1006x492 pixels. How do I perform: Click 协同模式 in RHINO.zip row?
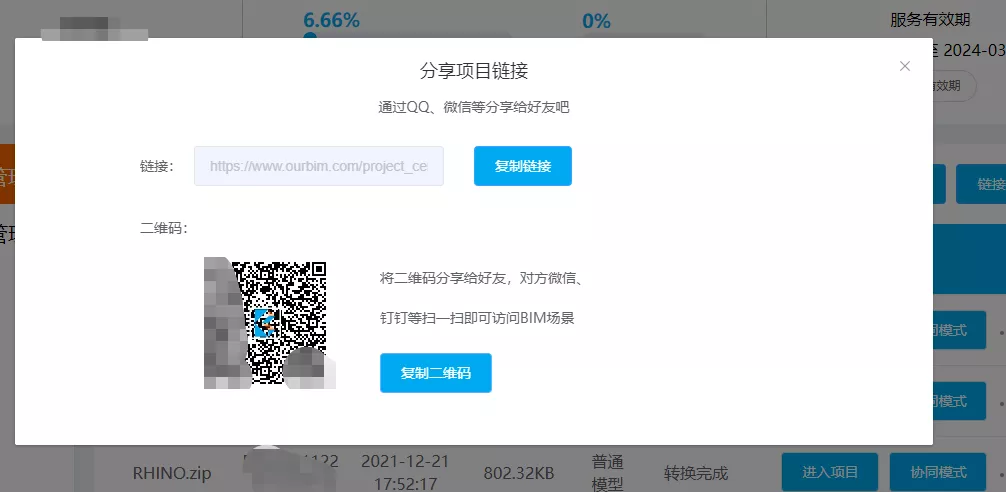(x=938, y=473)
